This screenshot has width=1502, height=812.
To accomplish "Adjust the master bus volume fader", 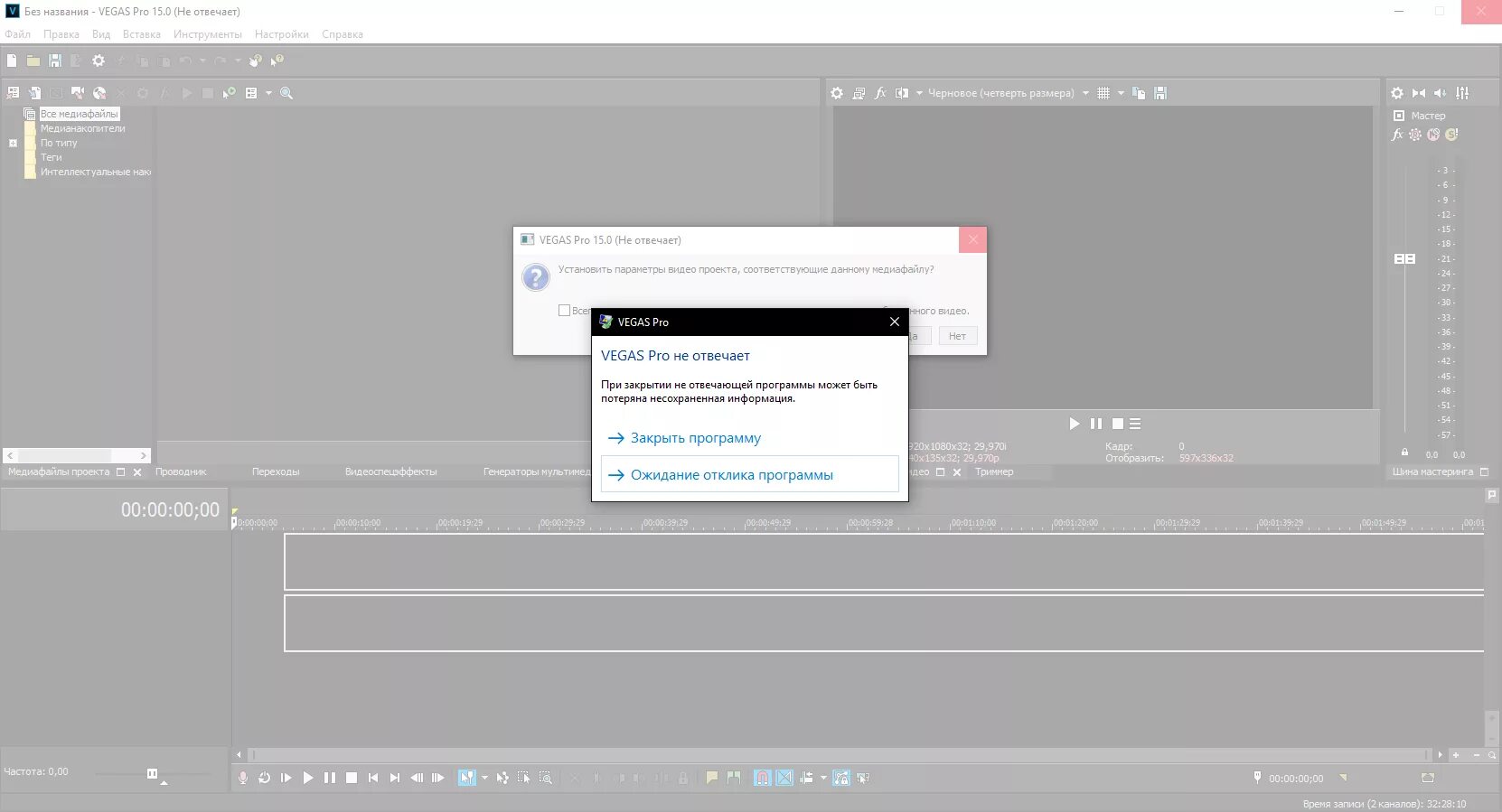I will point(1404,258).
